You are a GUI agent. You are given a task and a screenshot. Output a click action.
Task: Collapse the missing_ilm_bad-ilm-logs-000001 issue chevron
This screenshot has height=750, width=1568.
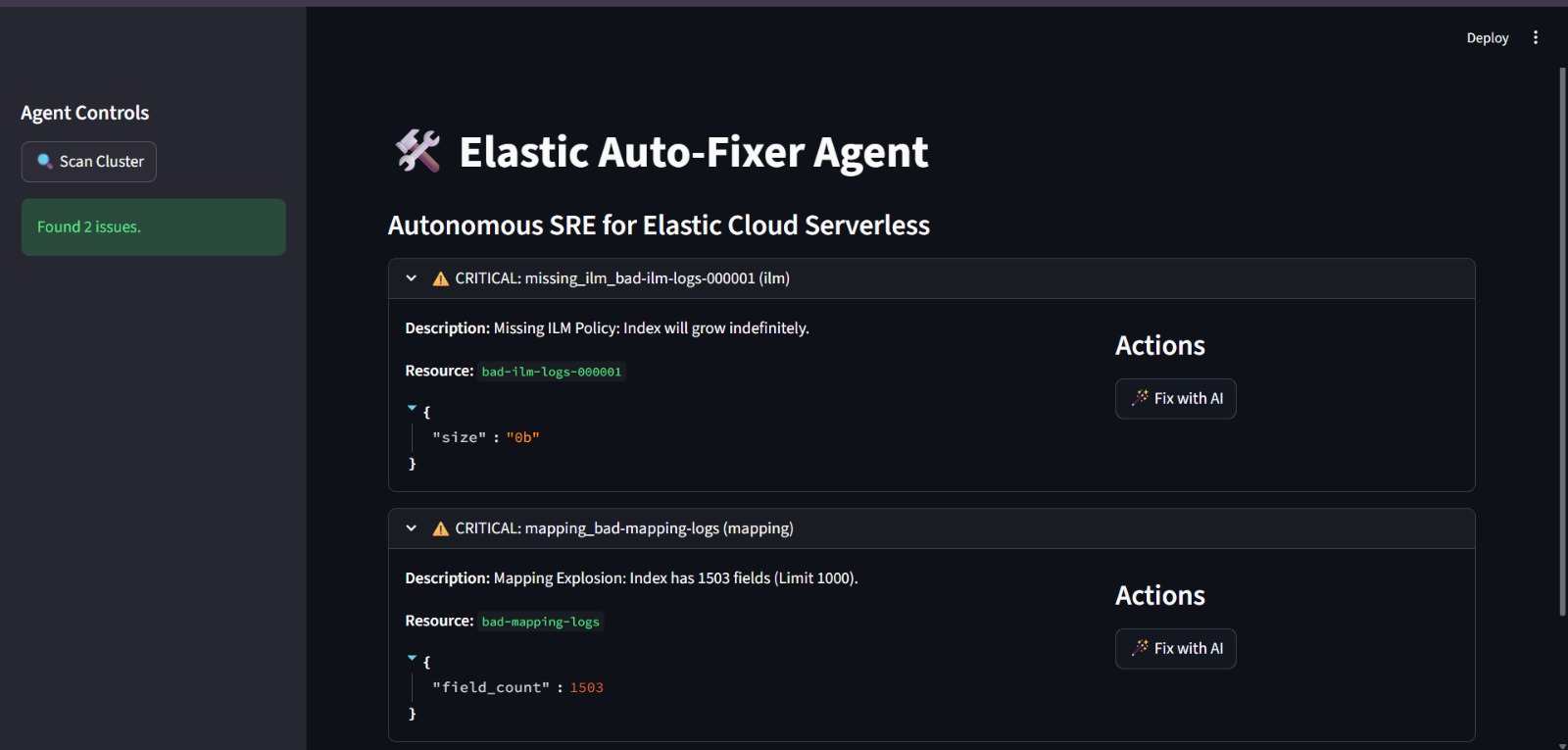(412, 278)
